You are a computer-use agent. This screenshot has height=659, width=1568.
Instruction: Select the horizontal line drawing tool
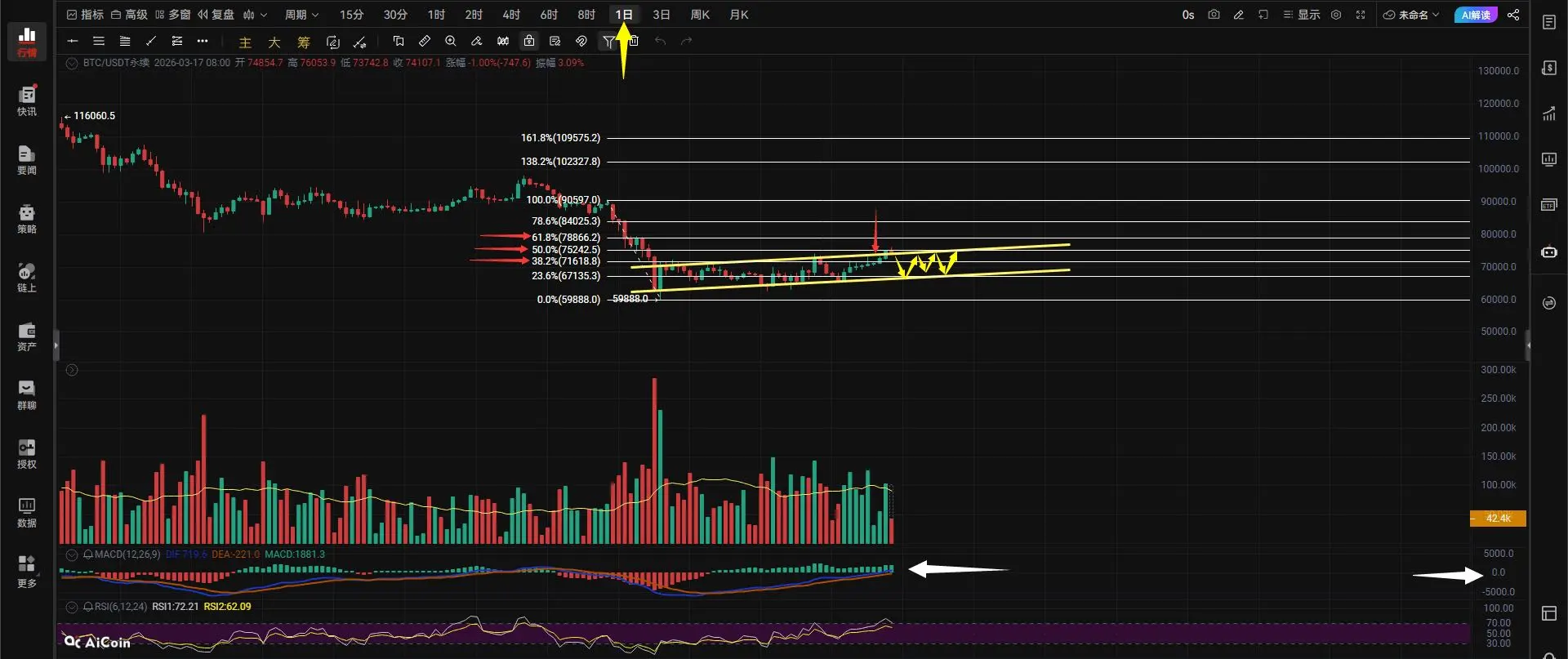[73, 41]
